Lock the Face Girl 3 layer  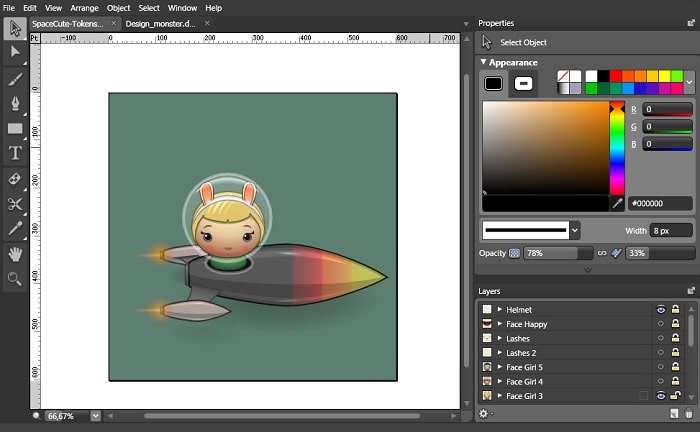point(675,395)
